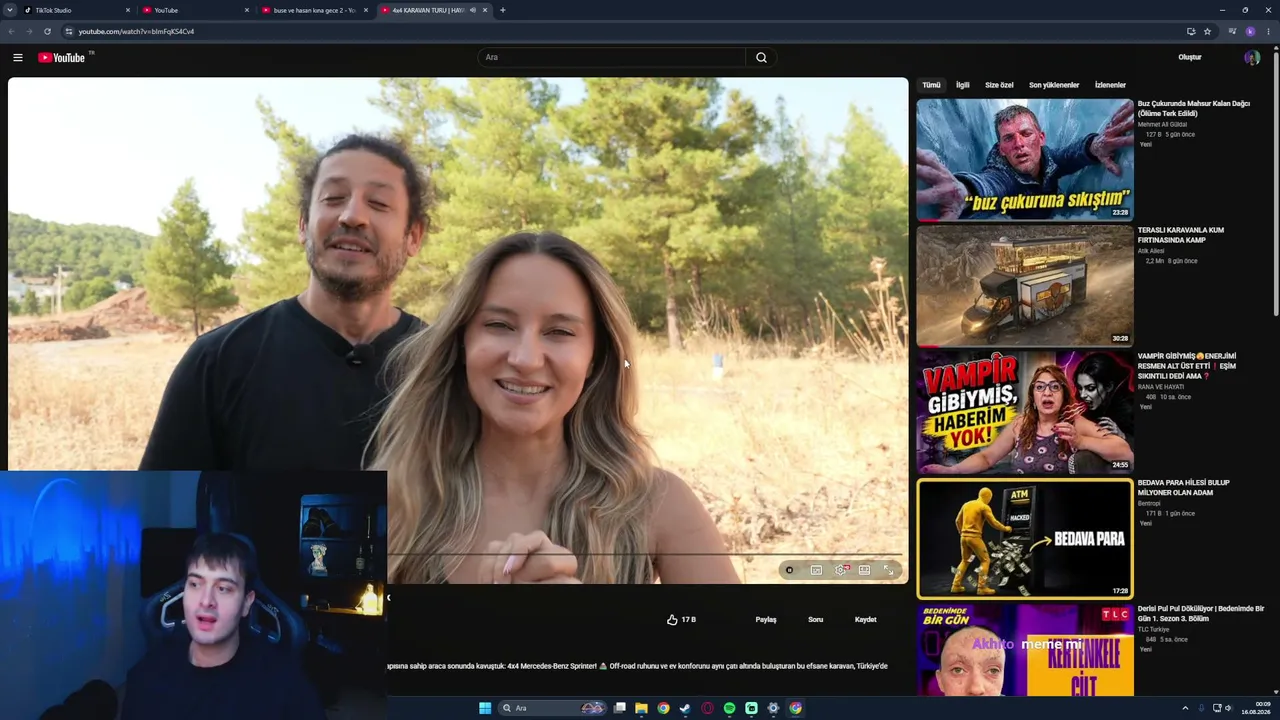Click the main video player frame
This screenshot has width=1280, height=720.
[x=458, y=330]
